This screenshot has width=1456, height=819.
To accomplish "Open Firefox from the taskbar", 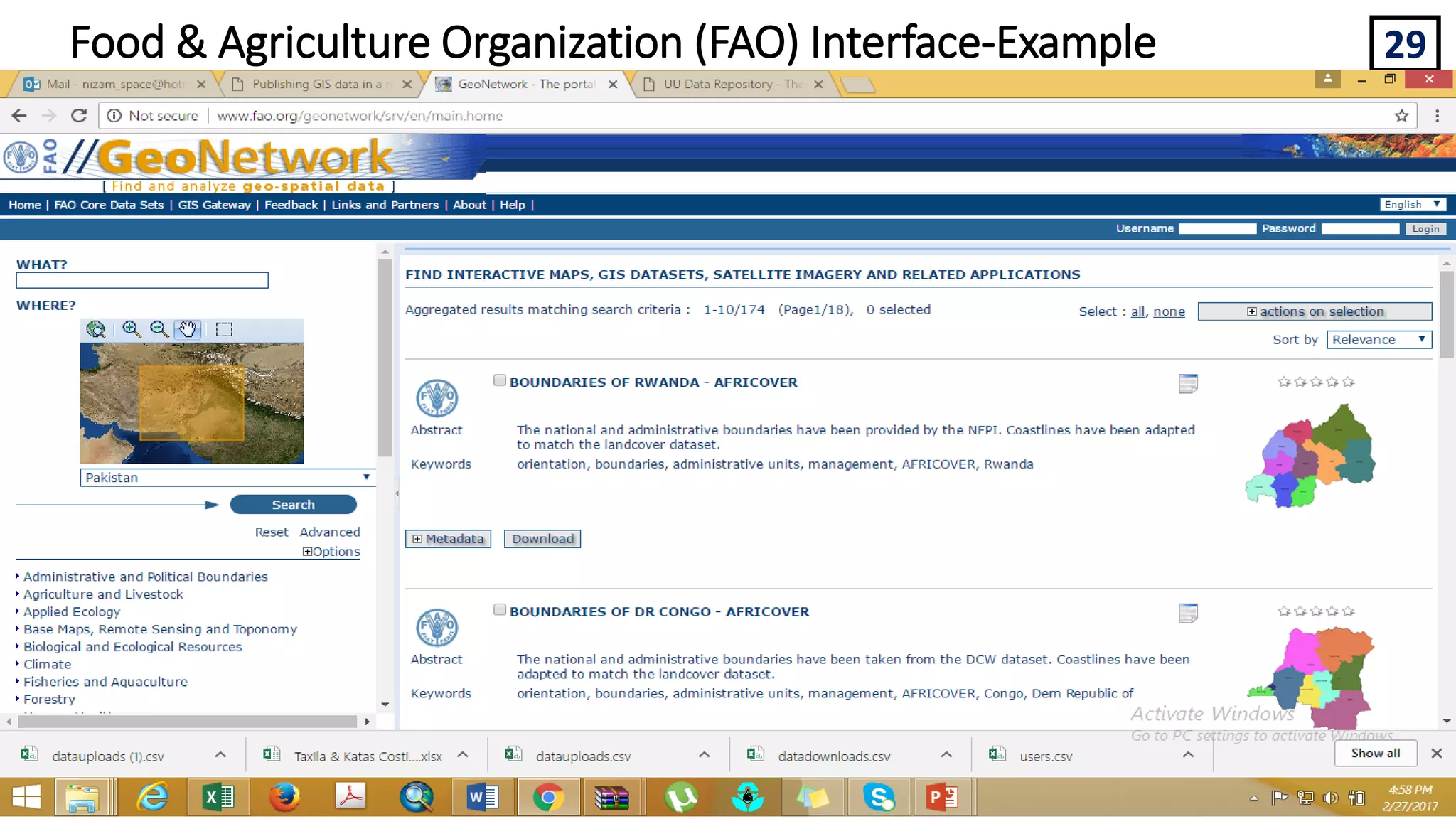I will tap(284, 798).
